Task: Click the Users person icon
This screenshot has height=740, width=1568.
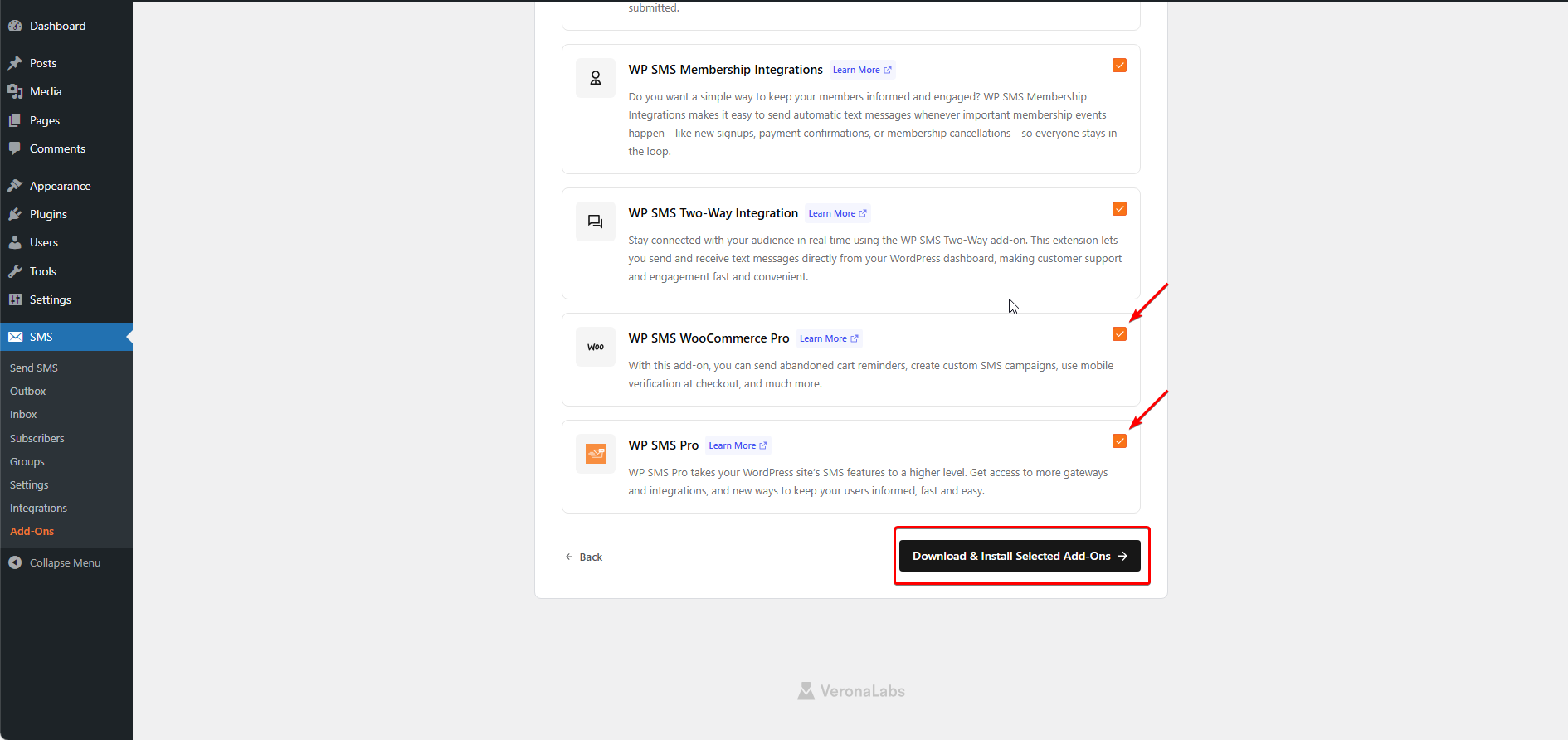Action: [x=15, y=242]
